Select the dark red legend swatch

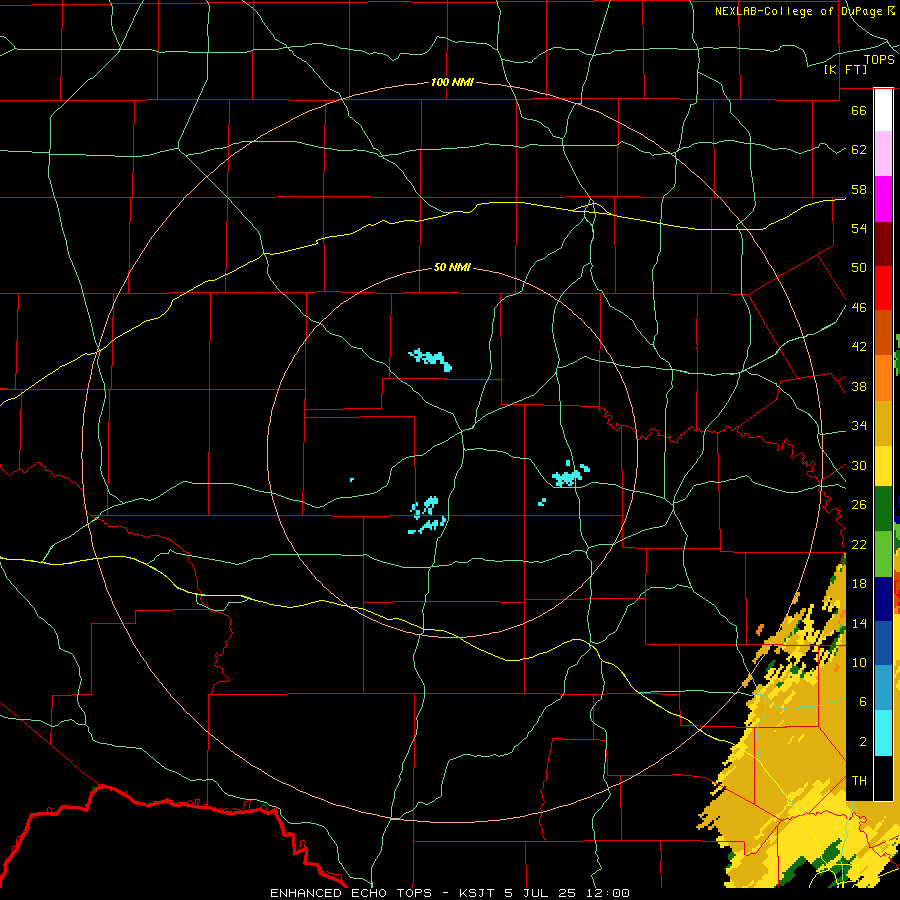883,244
